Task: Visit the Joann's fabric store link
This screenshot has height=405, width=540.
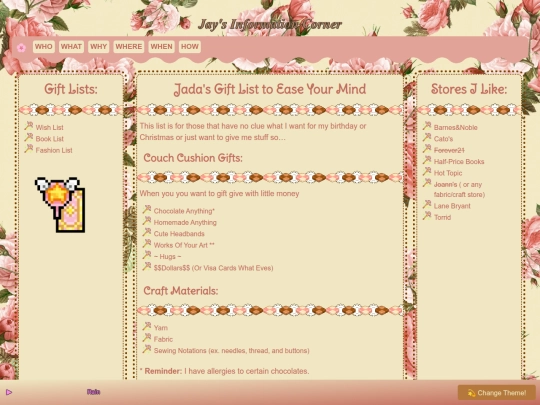Action: [x=459, y=189]
